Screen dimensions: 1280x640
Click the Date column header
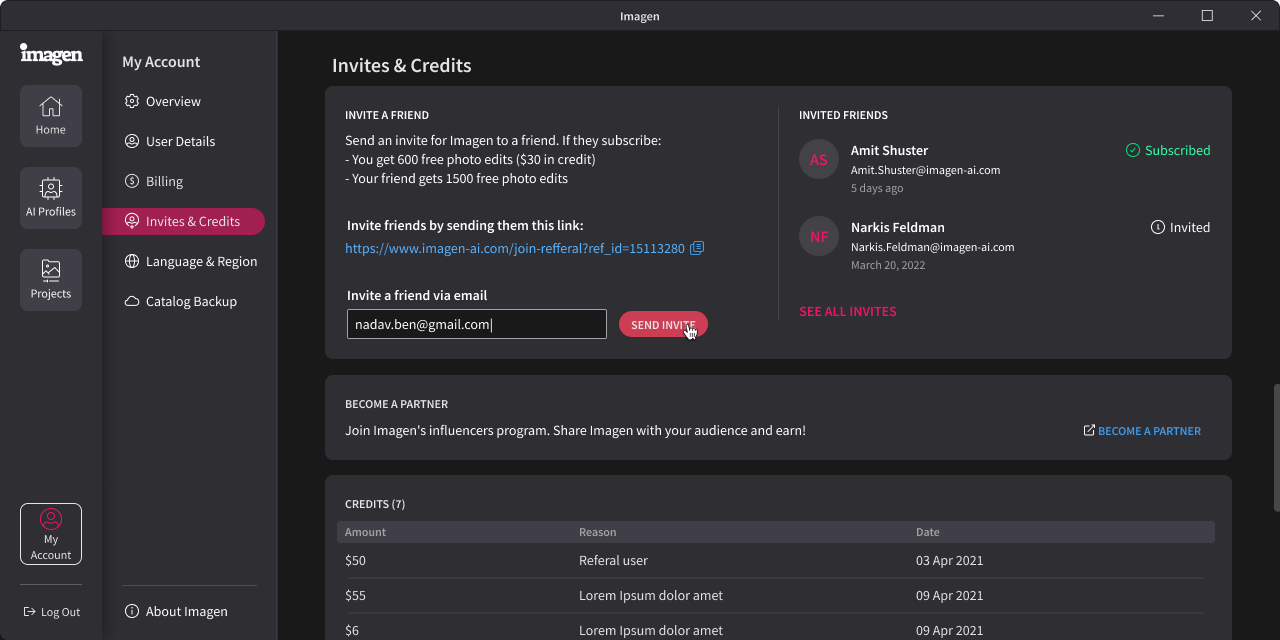(928, 532)
